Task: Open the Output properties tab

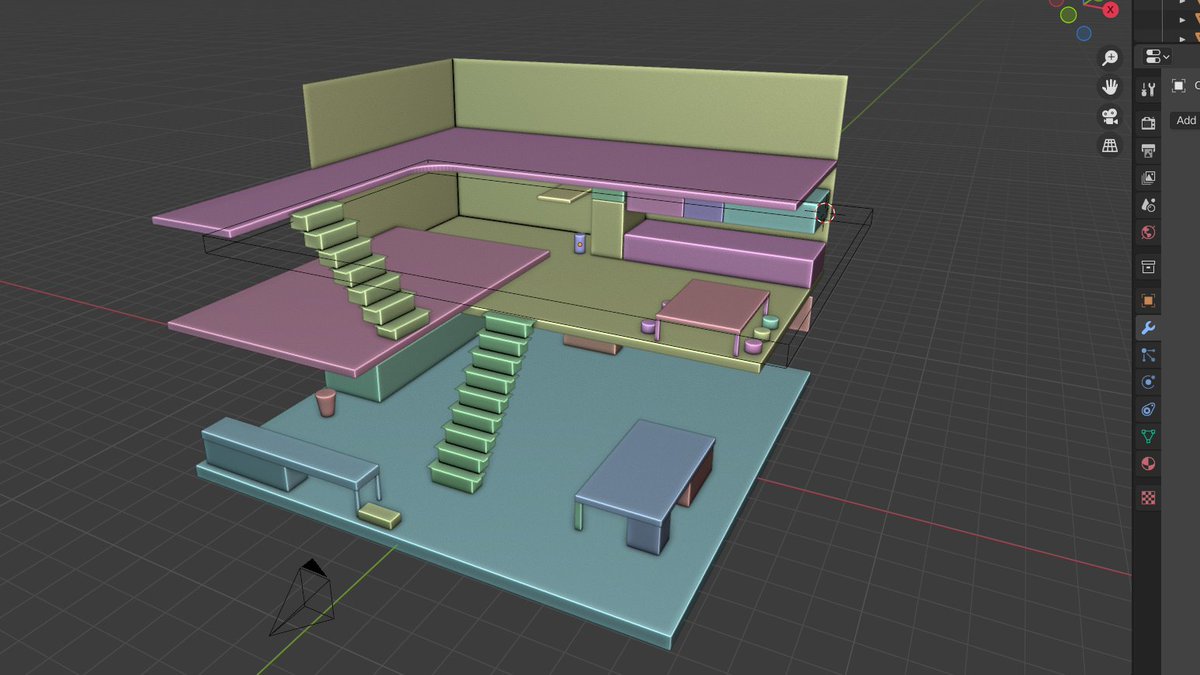Action: pyautogui.click(x=1148, y=151)
